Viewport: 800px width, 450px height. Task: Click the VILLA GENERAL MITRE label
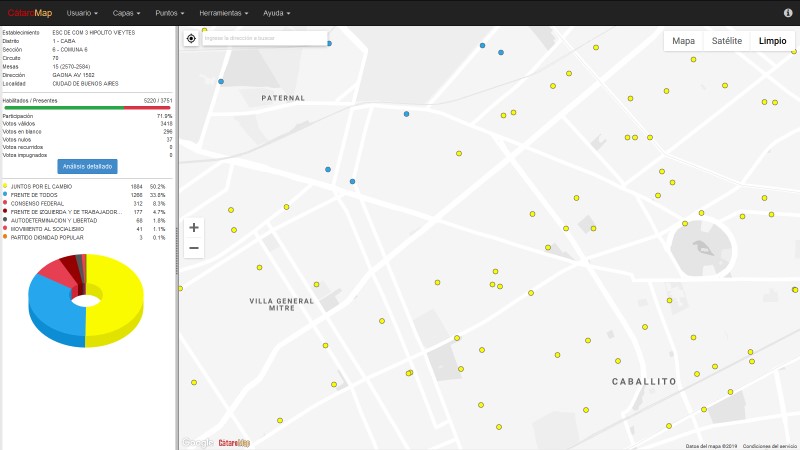282,305
